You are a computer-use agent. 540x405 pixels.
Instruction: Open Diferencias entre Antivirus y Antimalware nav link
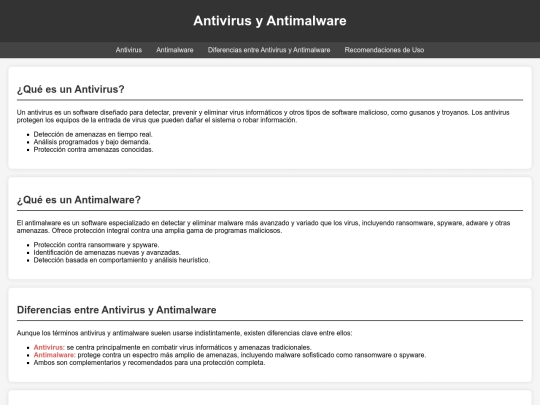(x=269, y=50)
